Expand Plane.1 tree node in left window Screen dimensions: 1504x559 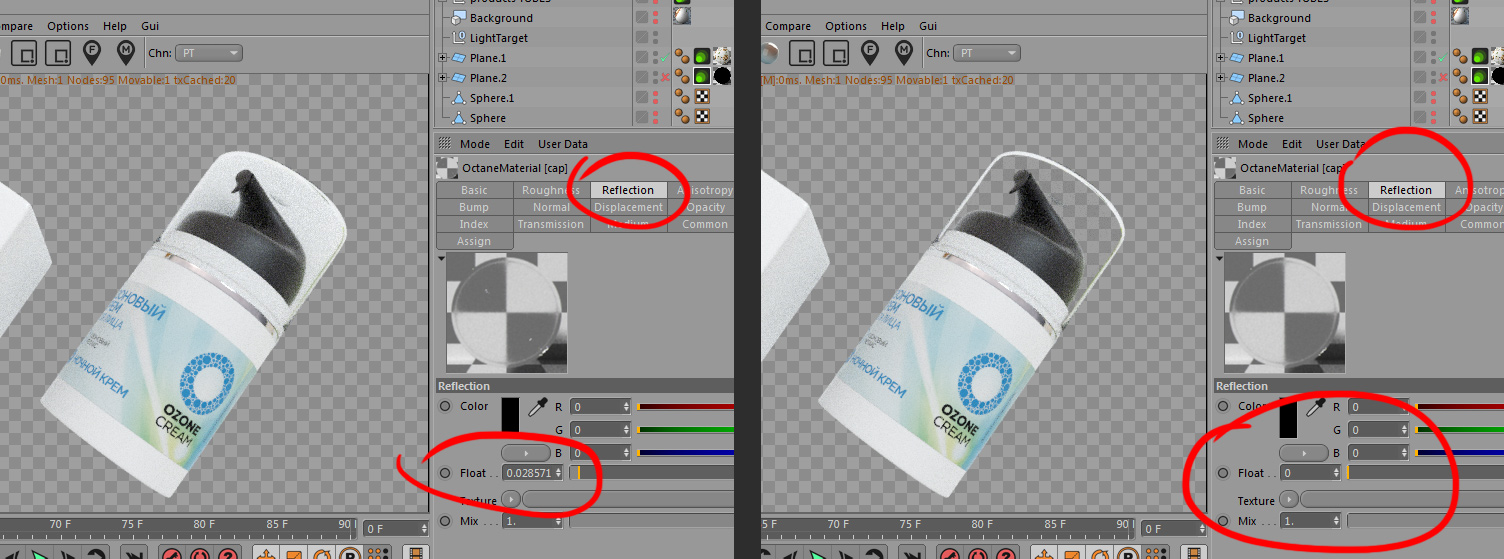click(443, 58)
